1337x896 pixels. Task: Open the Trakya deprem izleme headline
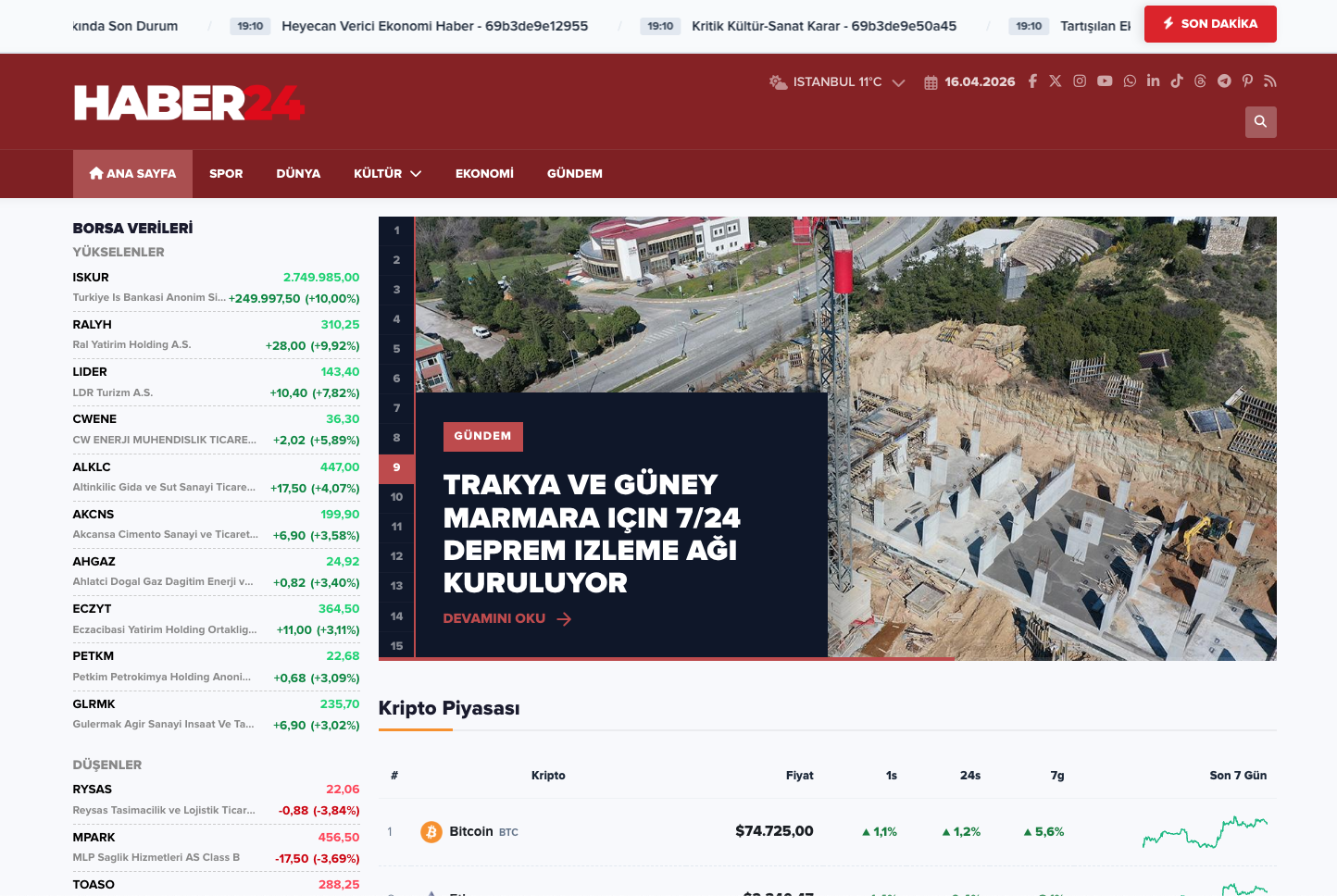pyautogui.click(x=592, y=533)
